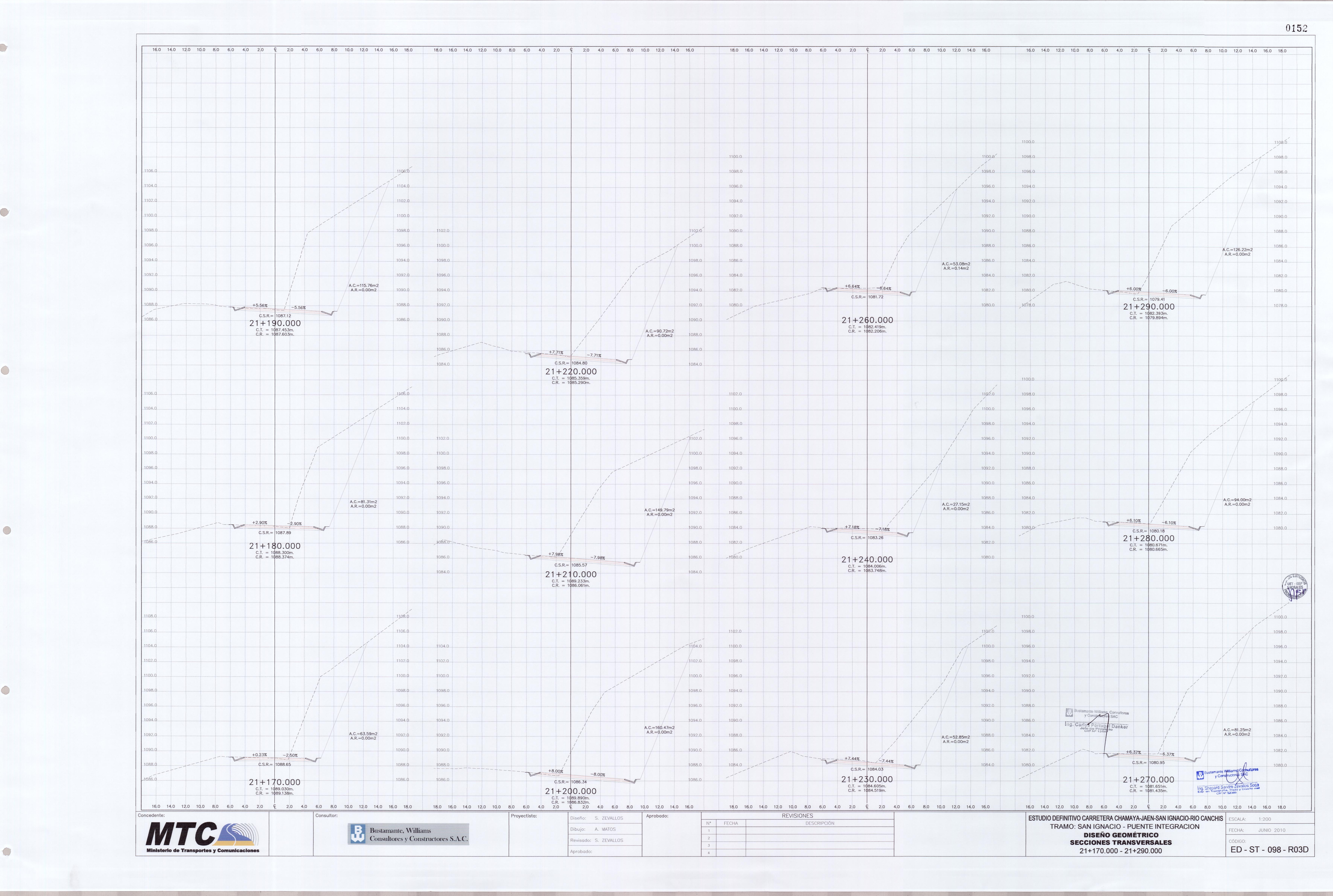Select station label 21+230.000
The height and width of the screenshot is (896, 1333).
tap(867, 779)
